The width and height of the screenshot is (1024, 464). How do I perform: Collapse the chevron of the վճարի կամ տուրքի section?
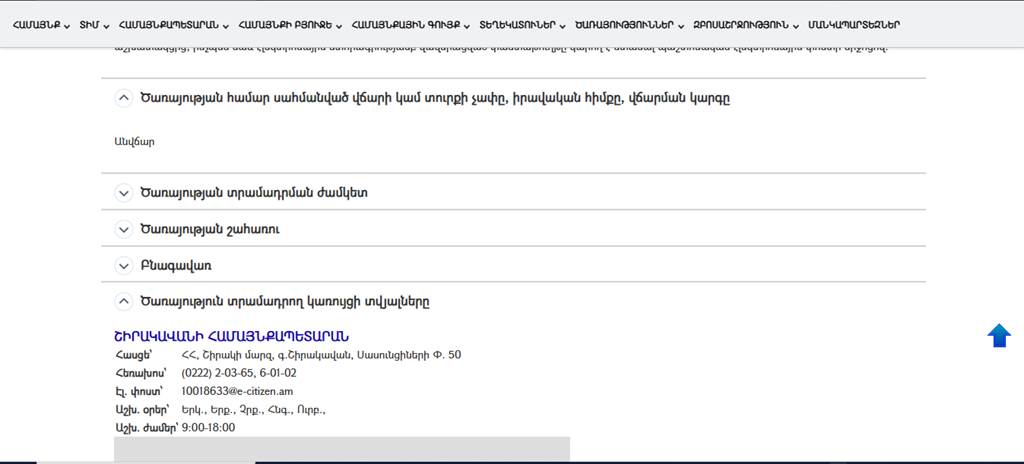point(124,98)
